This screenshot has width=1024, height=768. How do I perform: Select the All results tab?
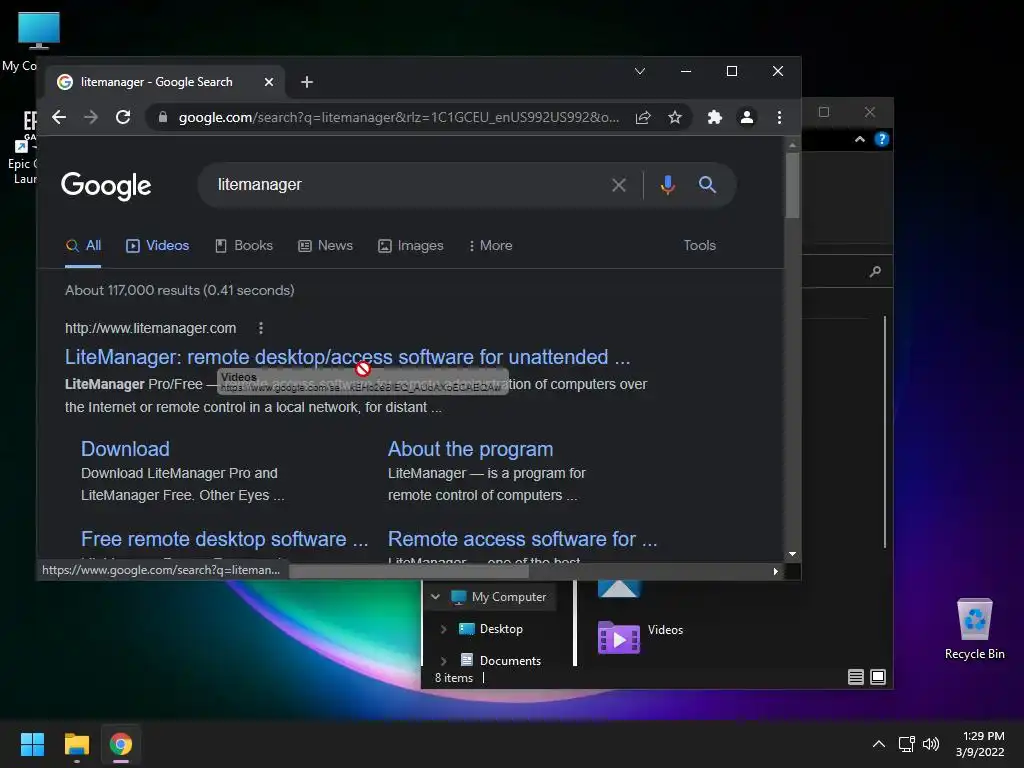point(83,246)
